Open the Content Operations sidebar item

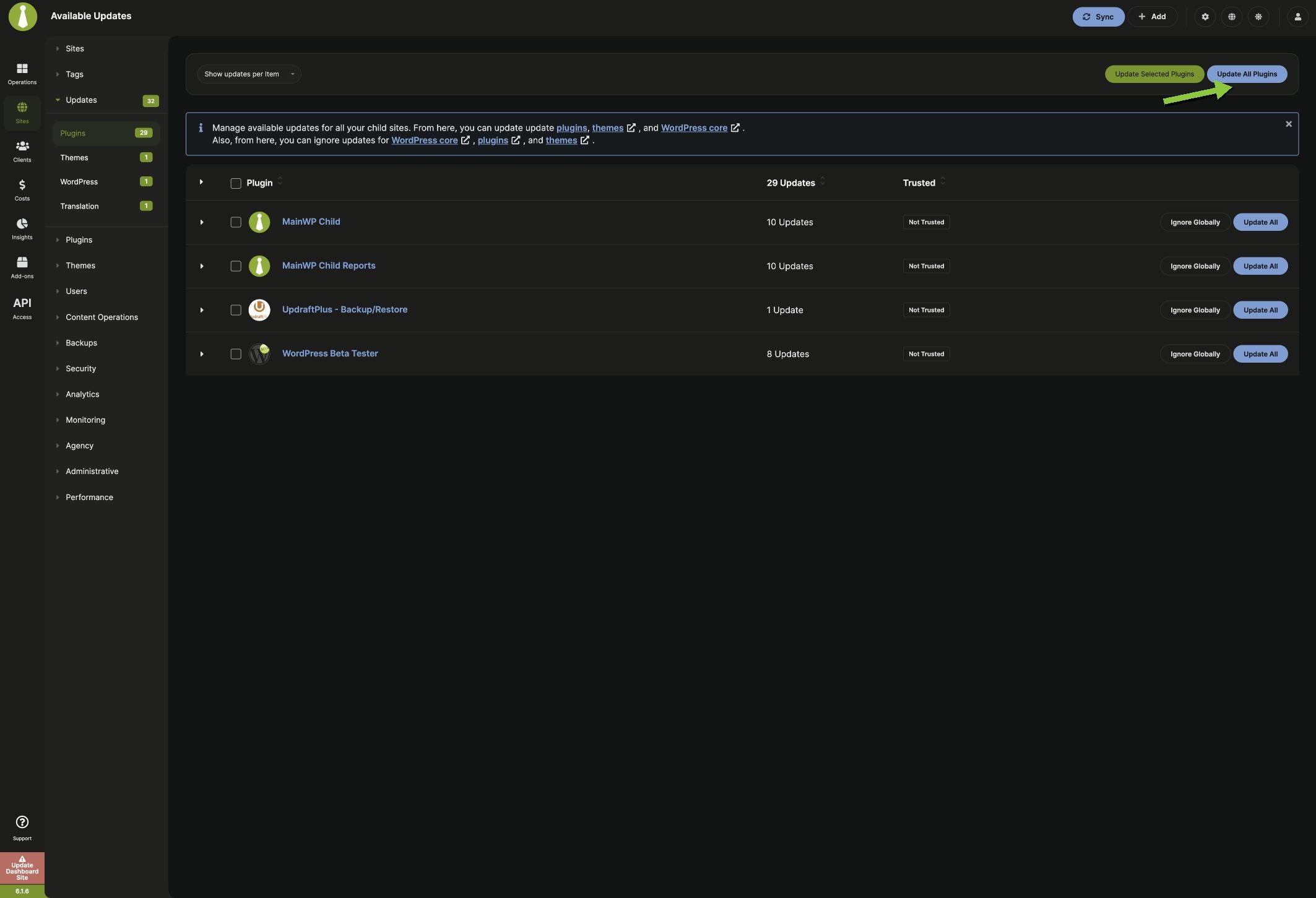click(102, 317)
